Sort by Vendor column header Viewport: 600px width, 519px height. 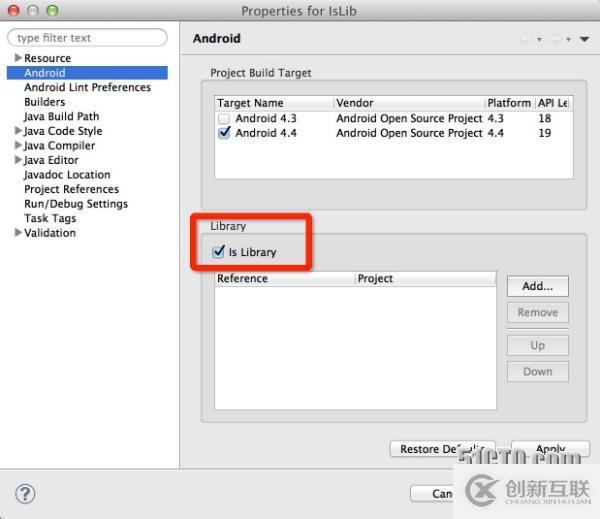[x=409, y=103]
